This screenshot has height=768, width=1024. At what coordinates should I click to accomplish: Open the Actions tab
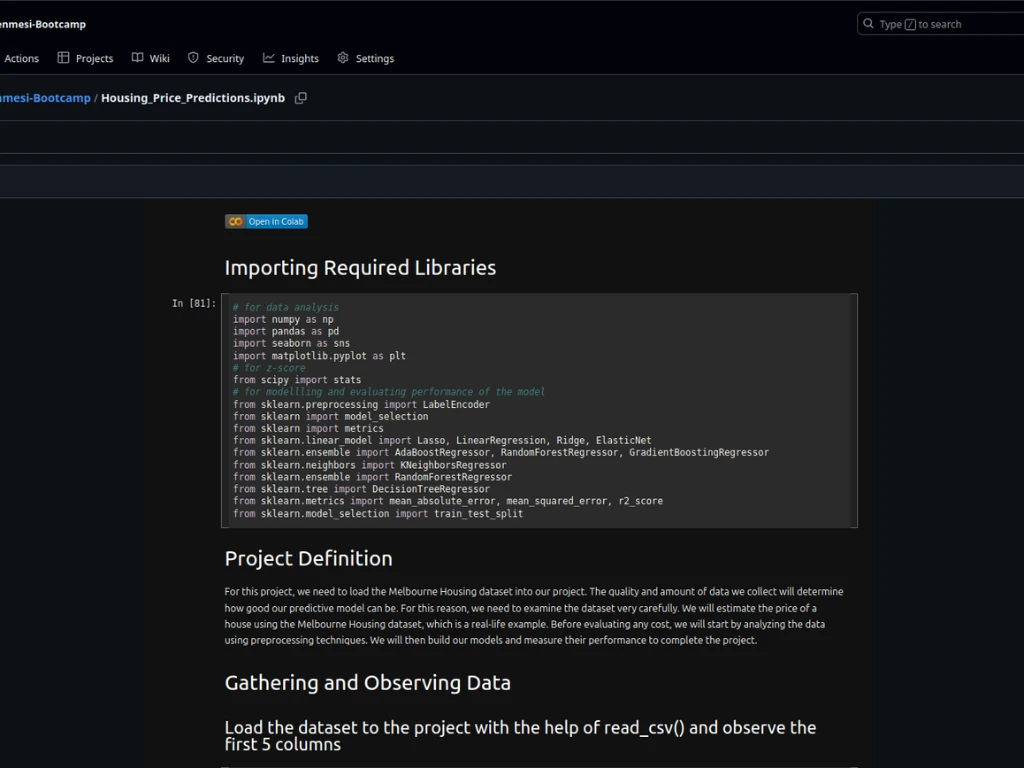[x=21, y=59]
